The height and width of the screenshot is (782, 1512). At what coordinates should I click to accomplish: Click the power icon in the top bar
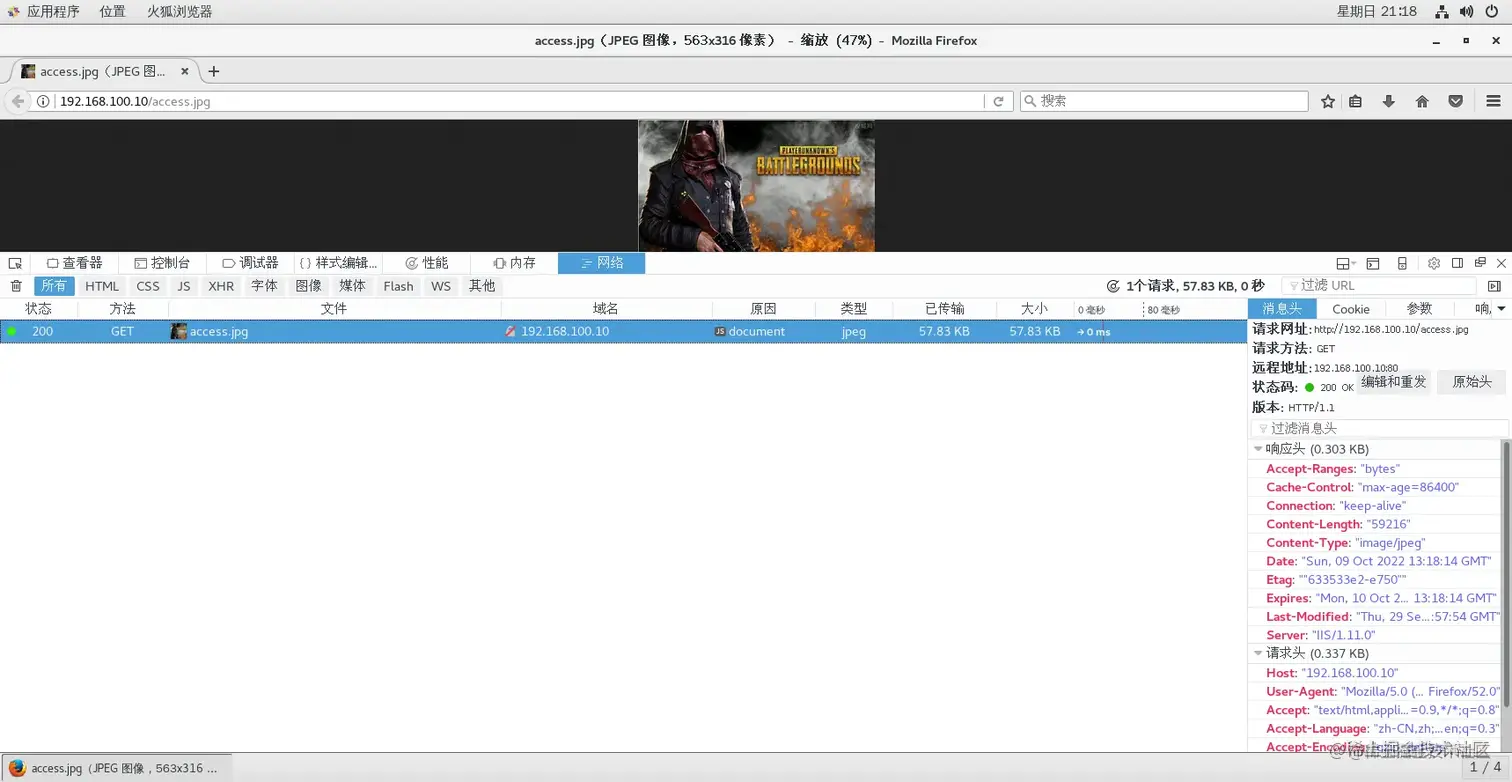tap(1492, 12)
